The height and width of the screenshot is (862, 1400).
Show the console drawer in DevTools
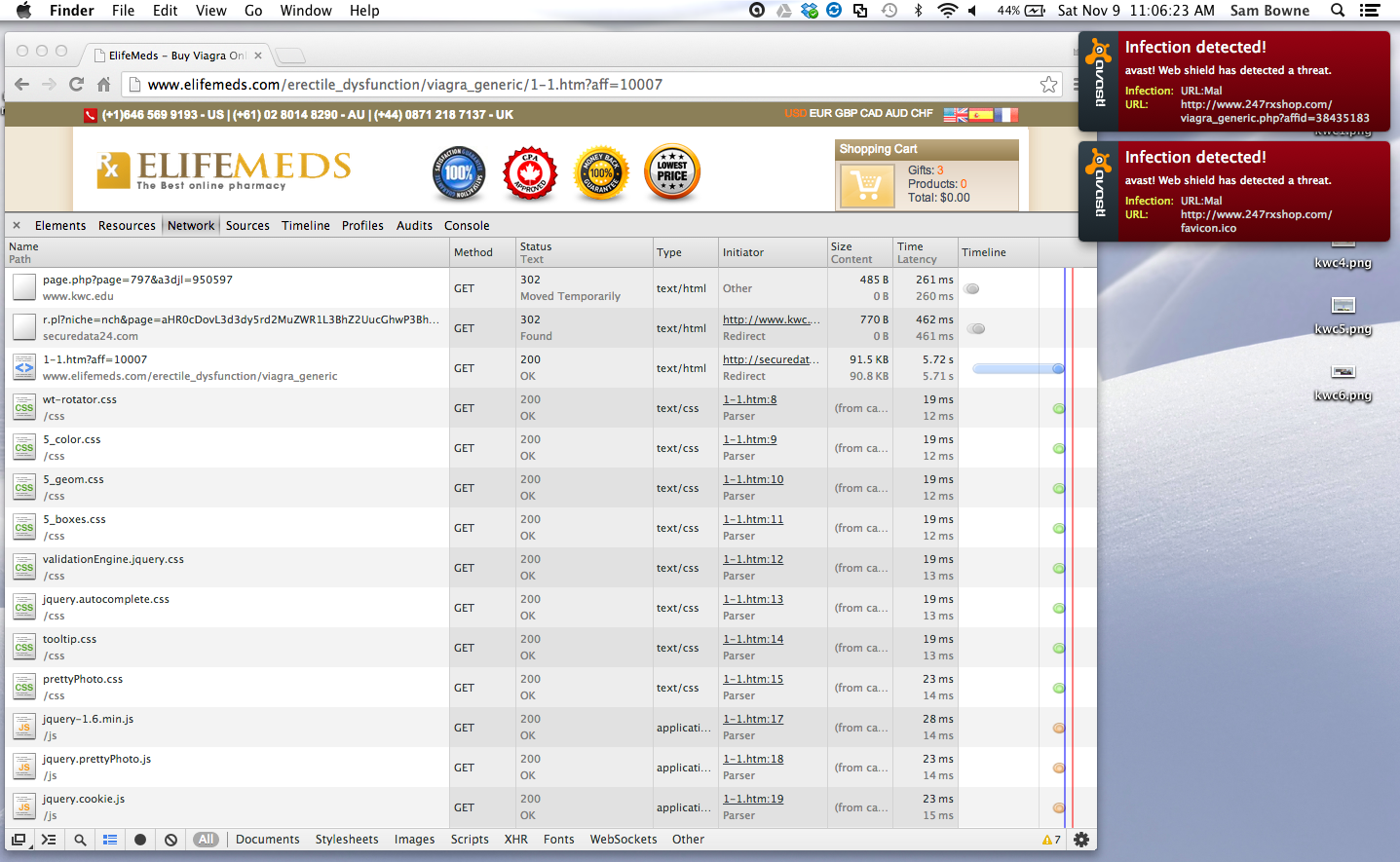[x=49, y=840]
